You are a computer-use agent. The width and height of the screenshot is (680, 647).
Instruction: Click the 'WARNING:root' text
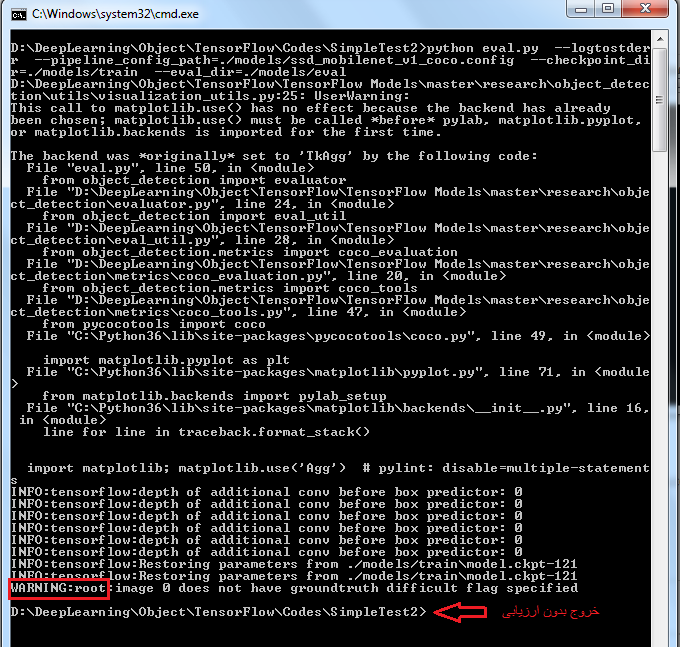59,588
